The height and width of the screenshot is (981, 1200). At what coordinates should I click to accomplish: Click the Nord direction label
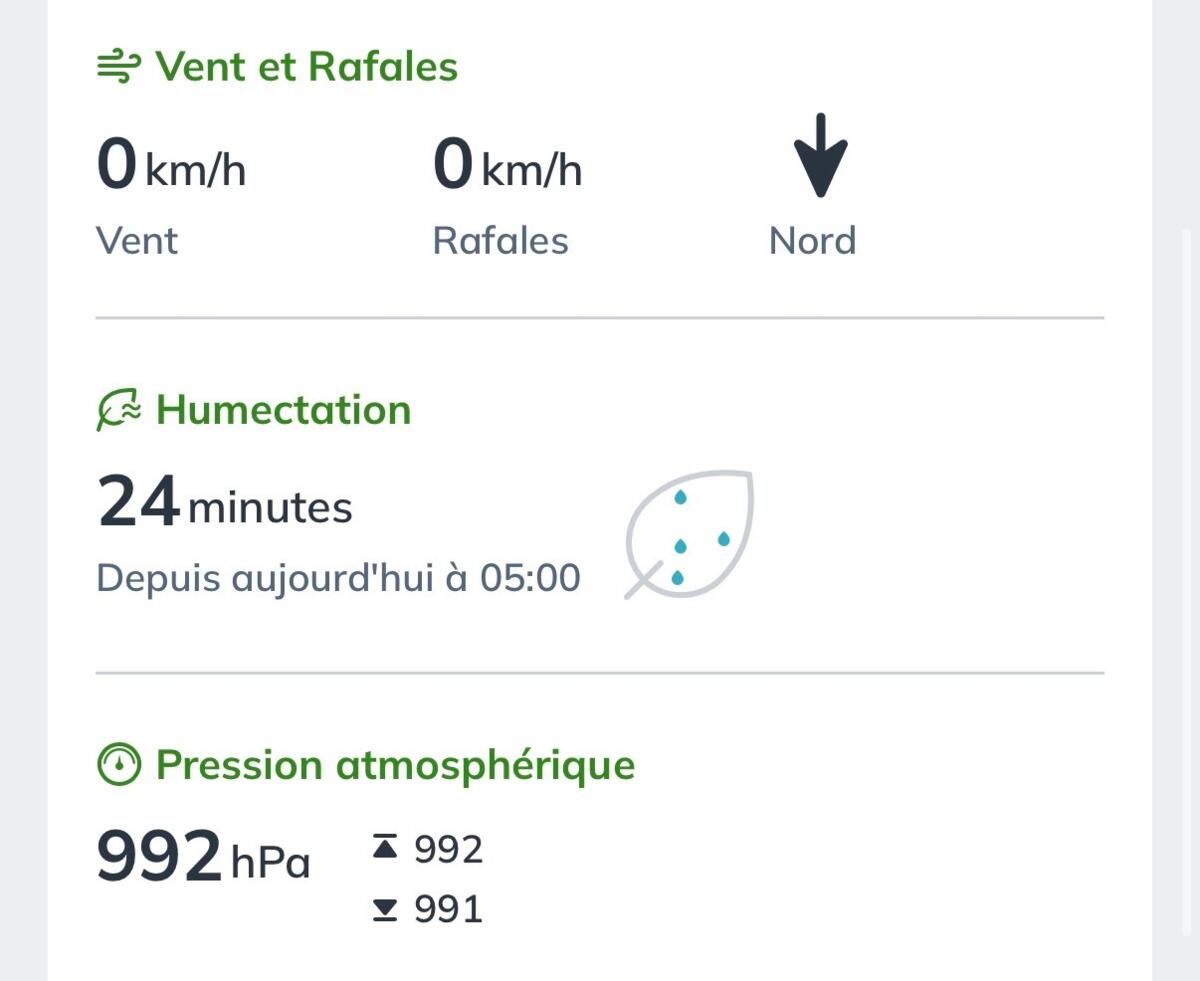(x=813, y=241)
